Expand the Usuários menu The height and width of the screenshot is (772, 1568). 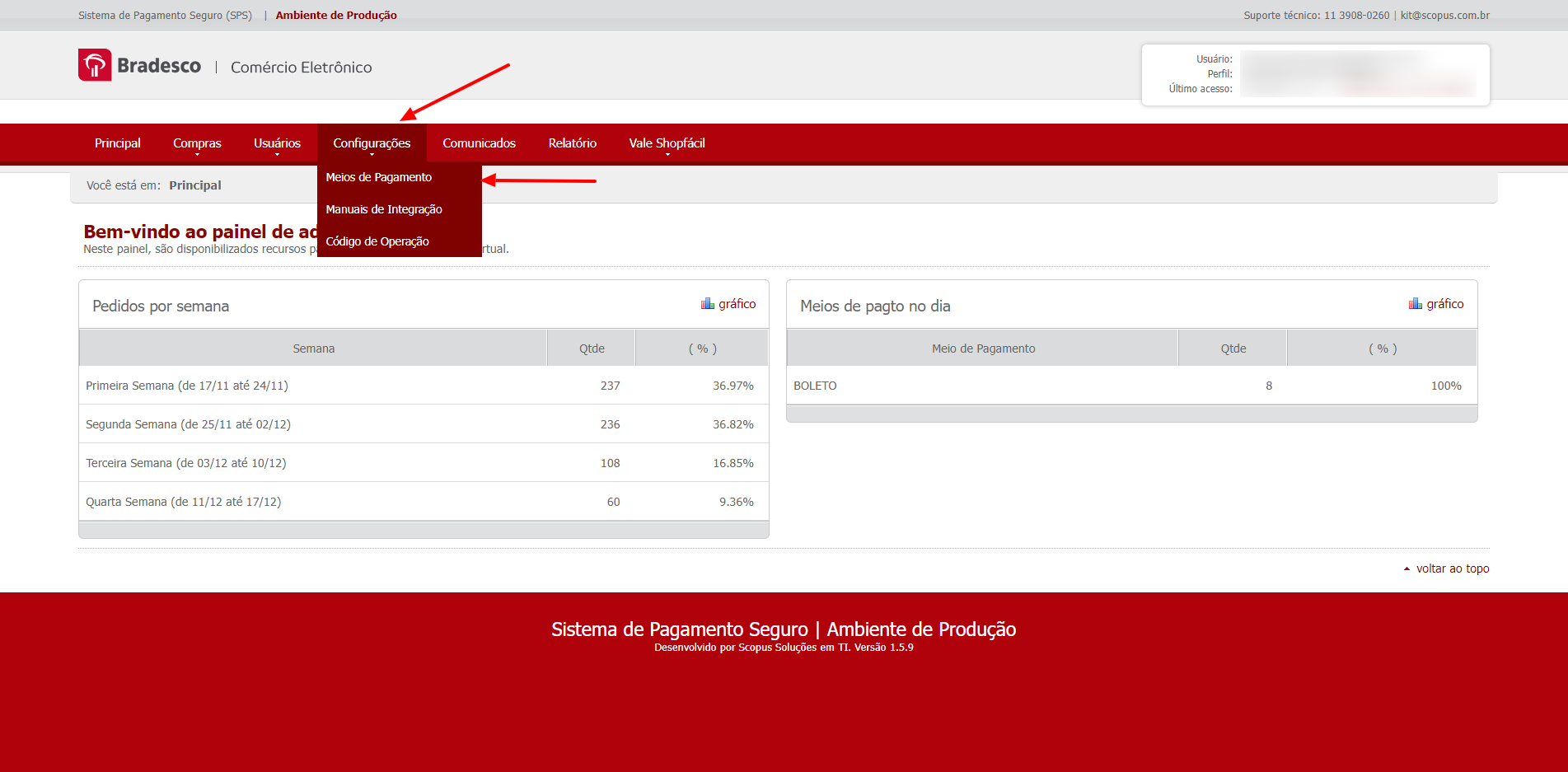tap(277, 143)
